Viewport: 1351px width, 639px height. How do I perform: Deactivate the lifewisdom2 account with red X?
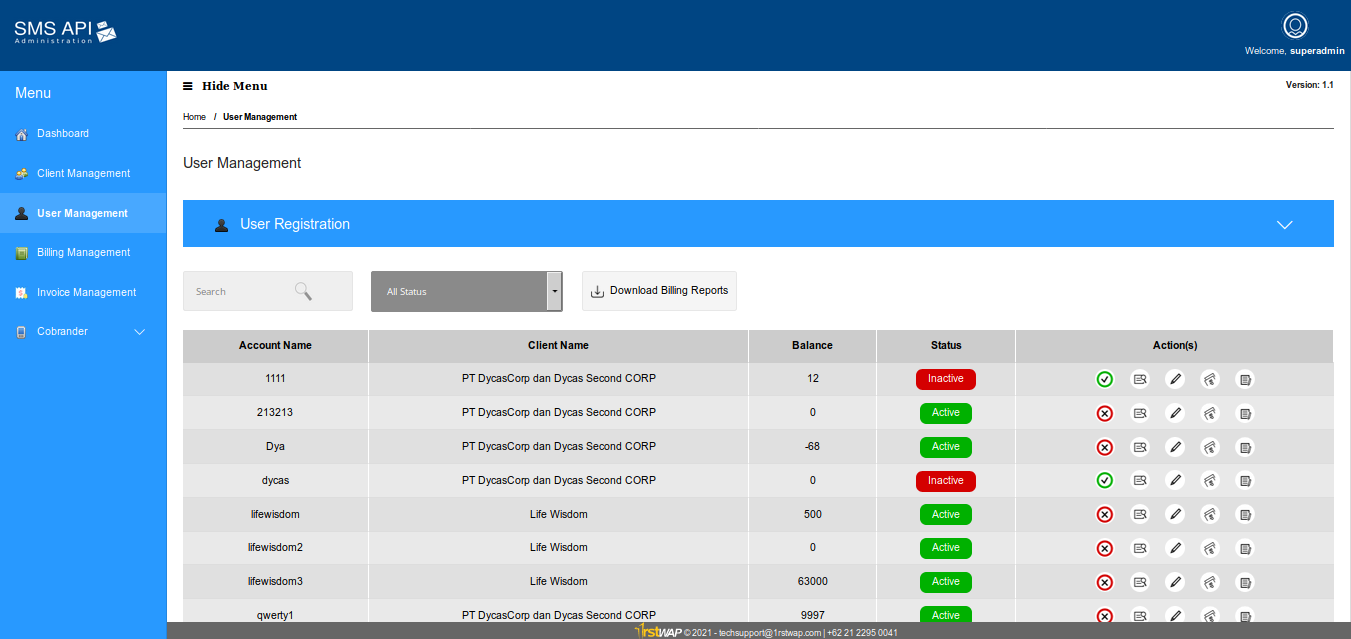1104,548
